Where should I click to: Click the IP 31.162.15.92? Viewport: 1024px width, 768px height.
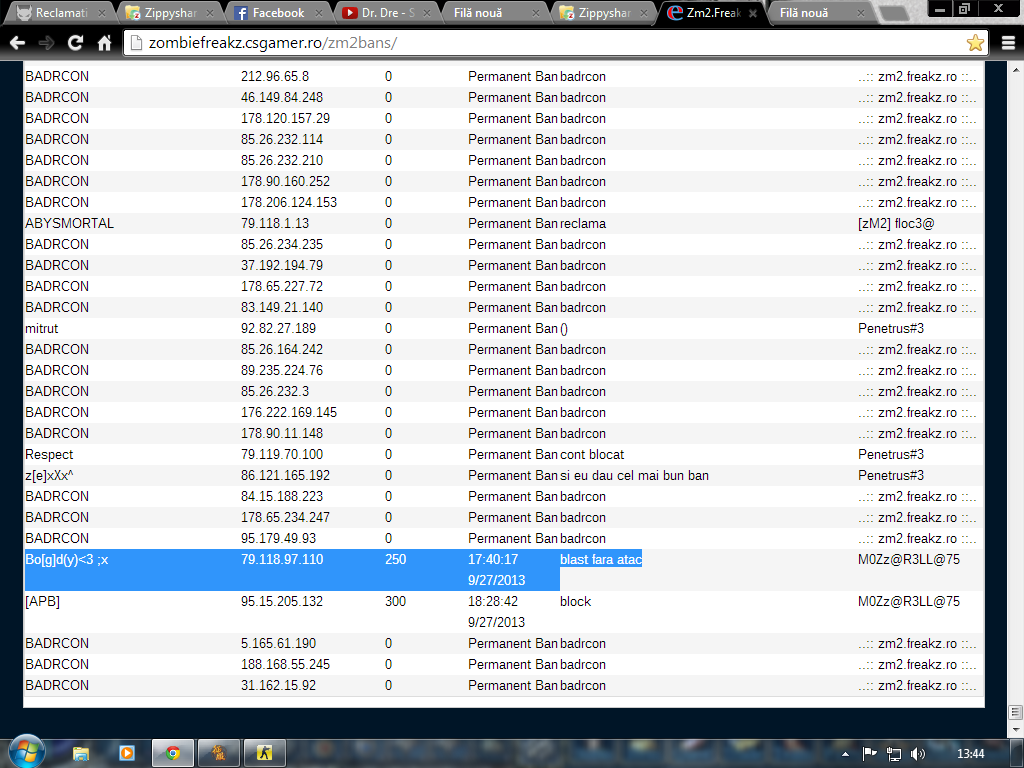click(x=278, y=686)
